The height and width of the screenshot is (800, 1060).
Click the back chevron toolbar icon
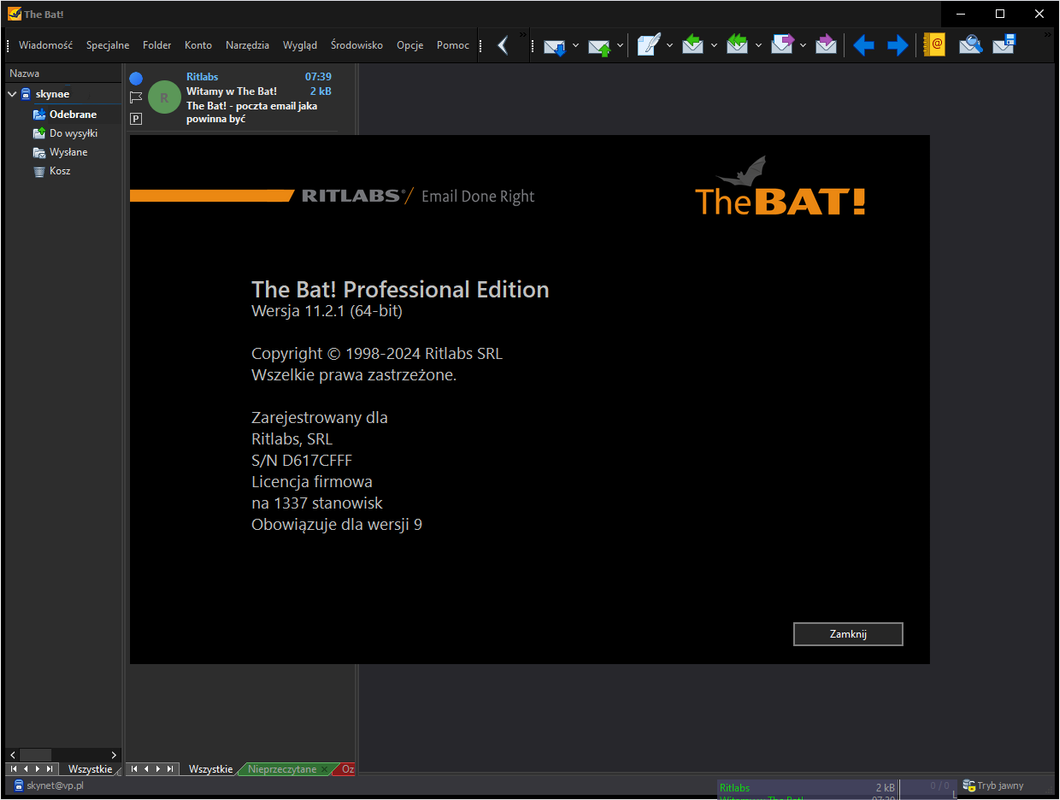(503, 45)
